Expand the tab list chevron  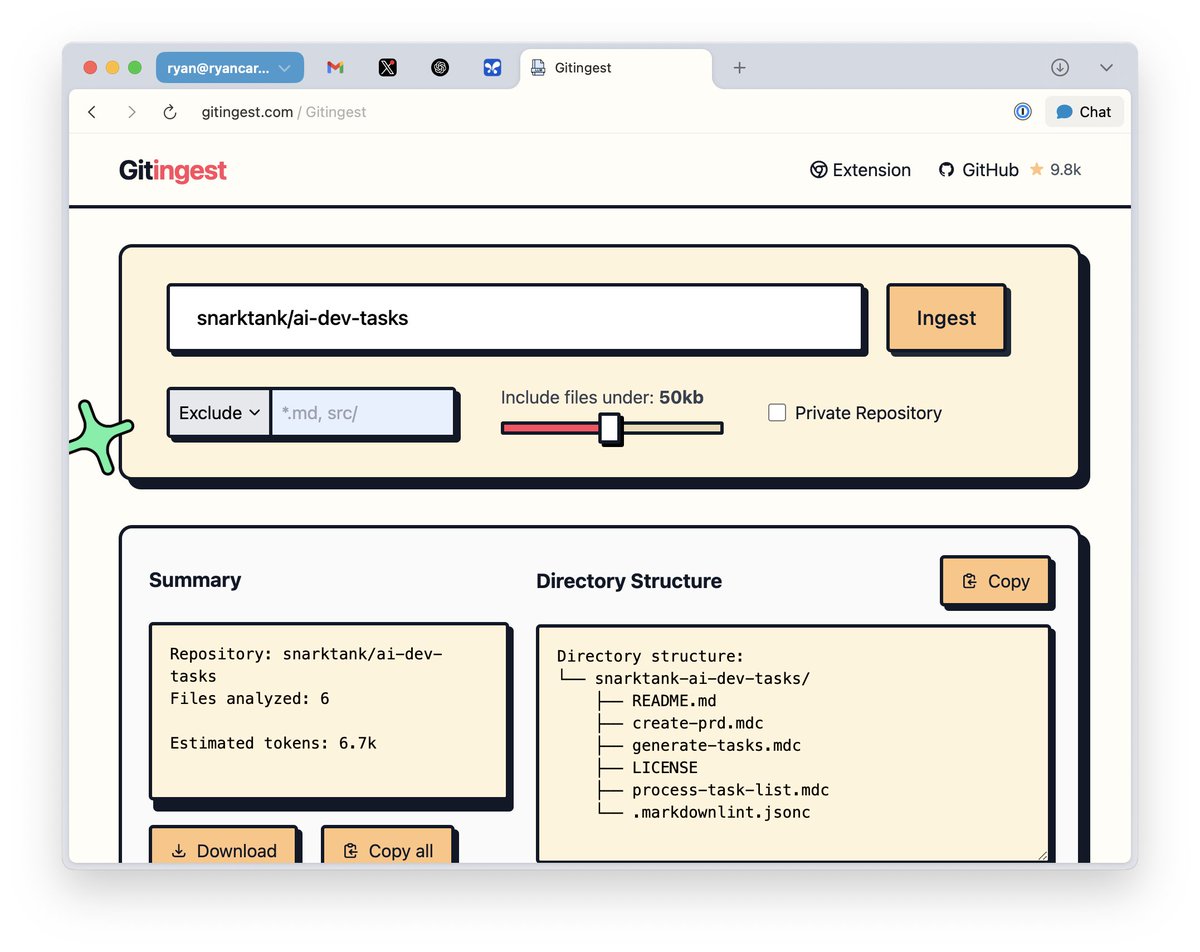point(1106,68)
